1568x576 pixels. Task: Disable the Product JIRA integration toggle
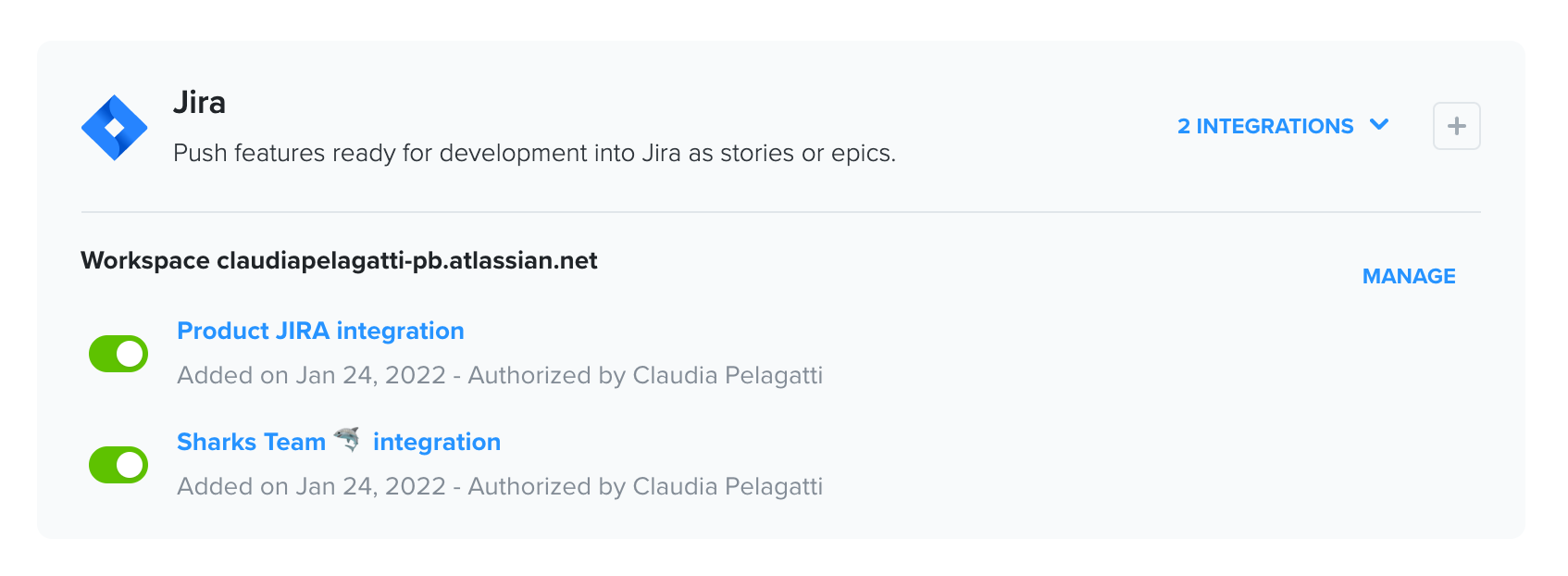click(118, 354)
